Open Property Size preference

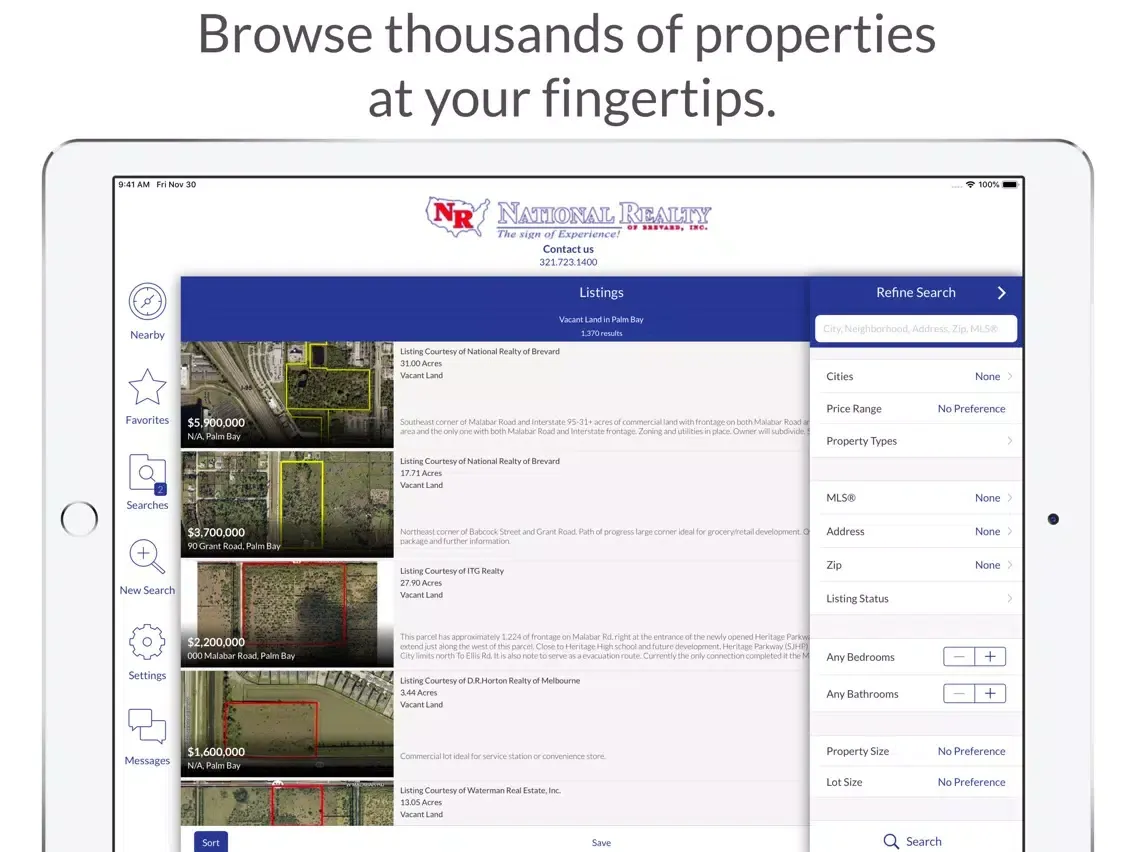[x=916, y=751]
